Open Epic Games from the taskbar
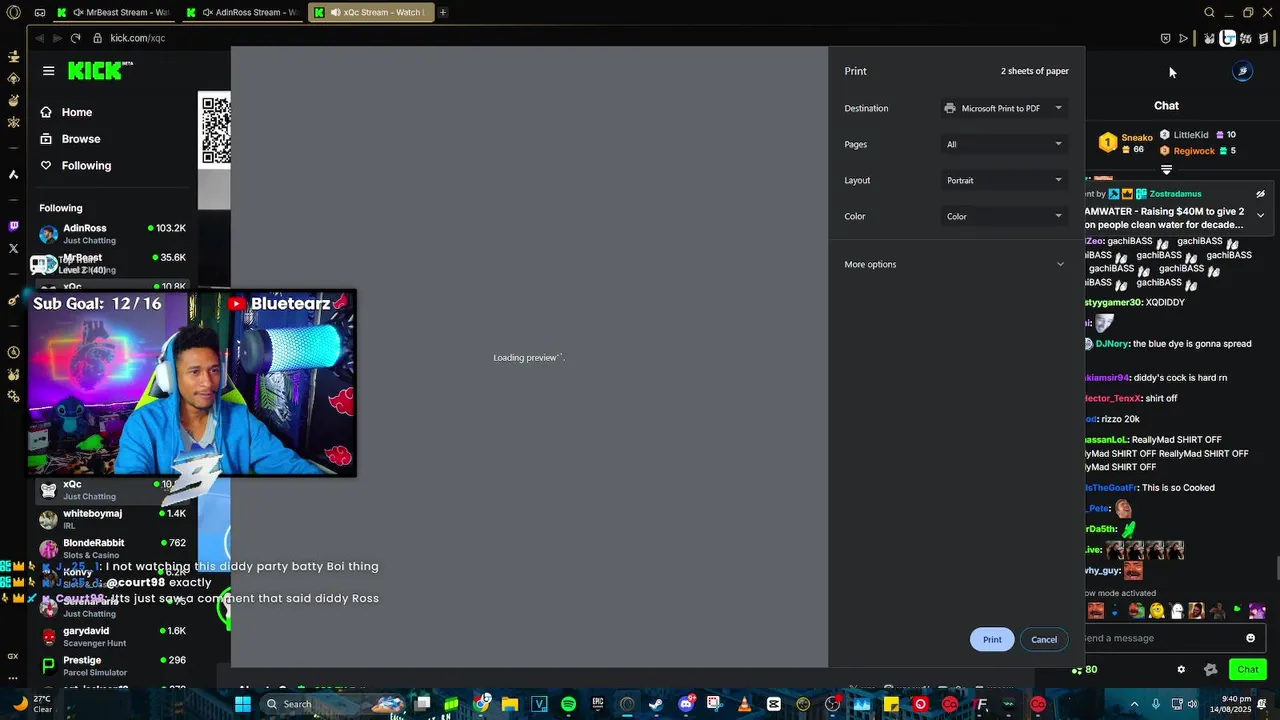Screen dimensions: 1280x720 598,704
